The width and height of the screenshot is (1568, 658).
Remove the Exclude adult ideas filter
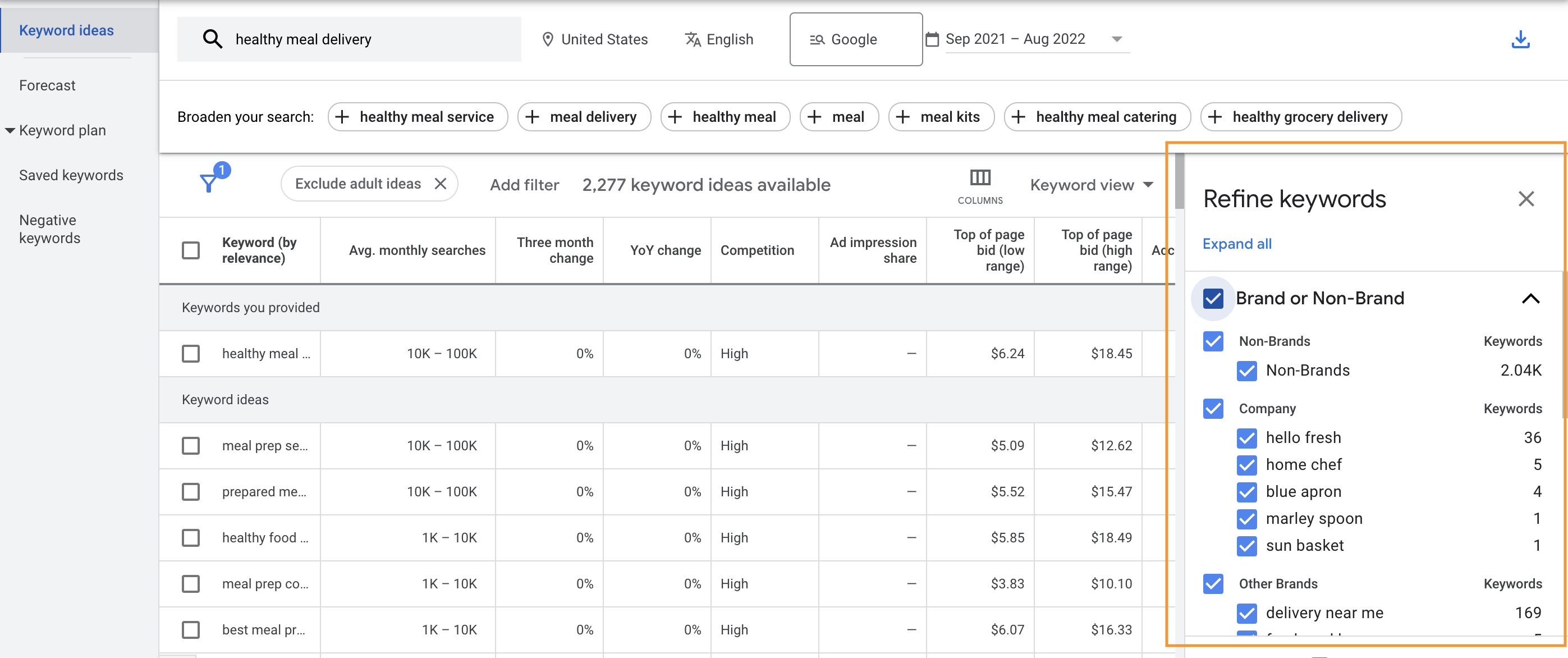(x=441, y=184)
